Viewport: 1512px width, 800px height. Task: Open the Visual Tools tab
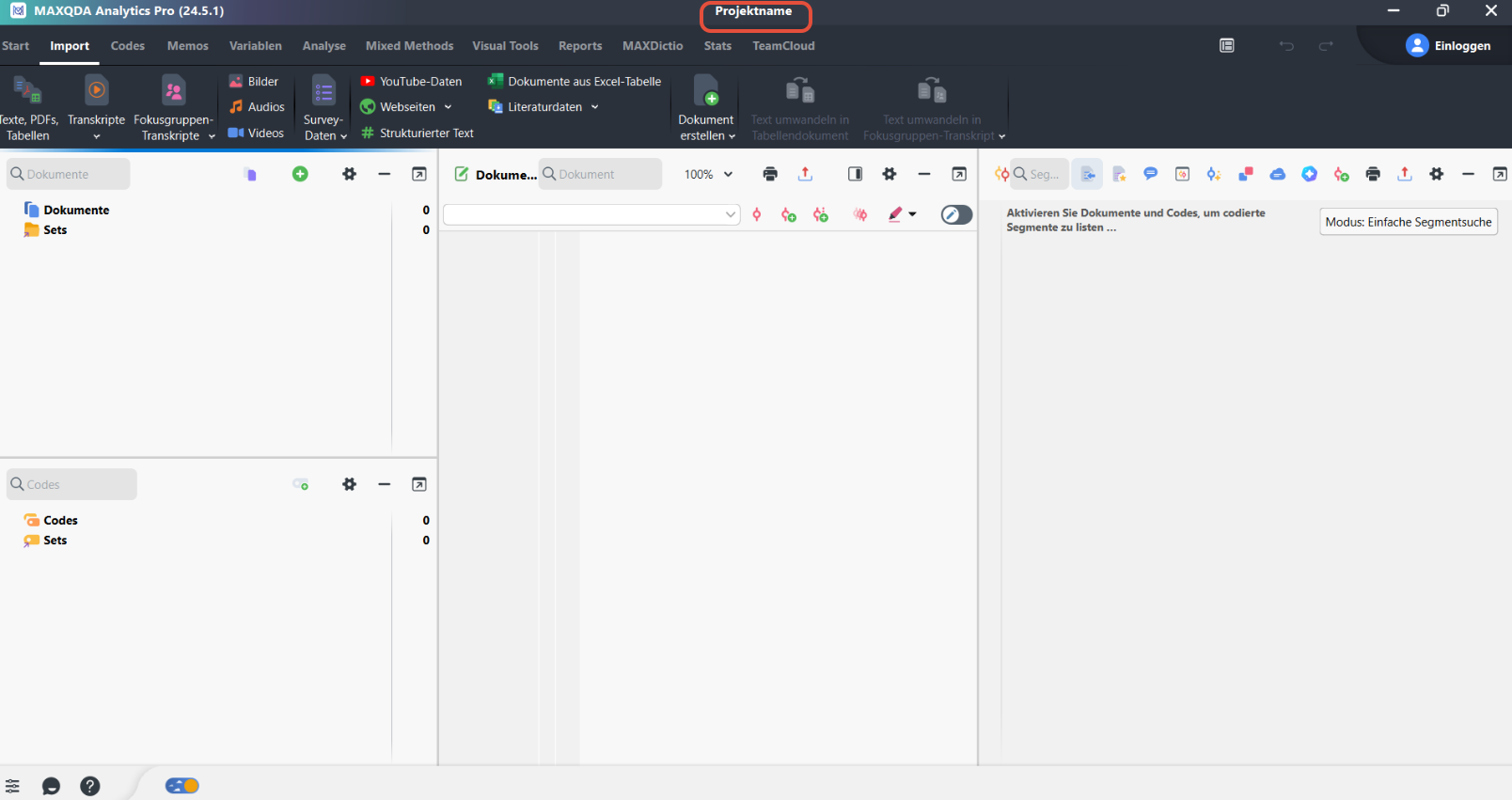pos(506,46)
